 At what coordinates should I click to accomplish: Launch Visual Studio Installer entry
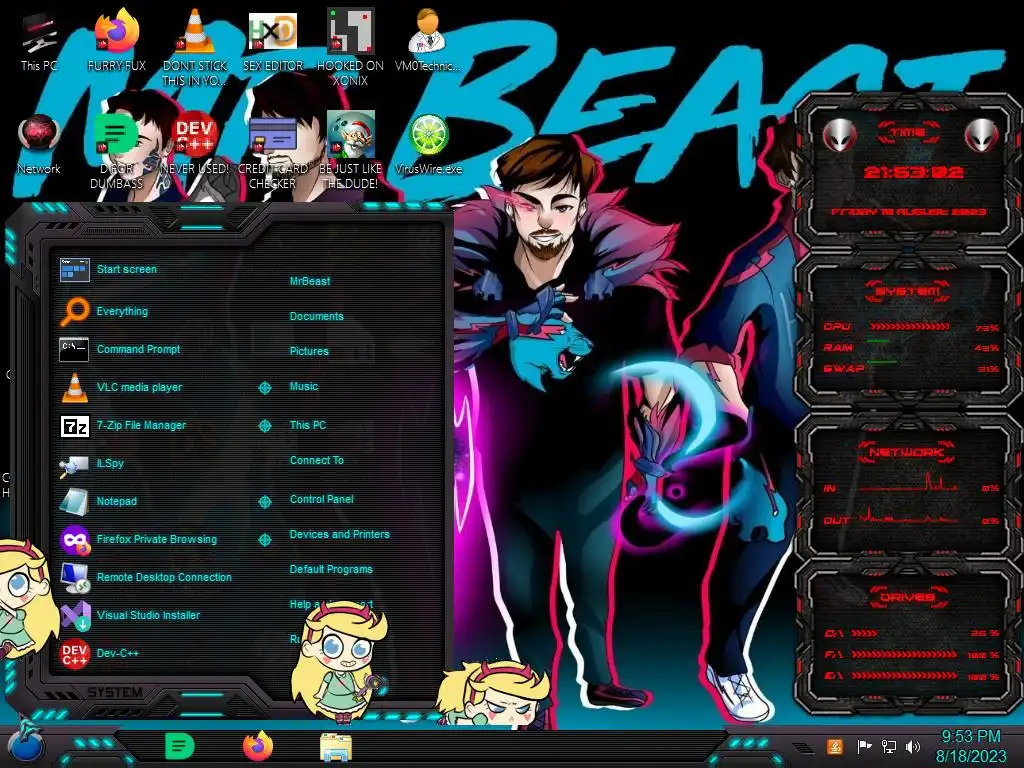click(129, 615)
